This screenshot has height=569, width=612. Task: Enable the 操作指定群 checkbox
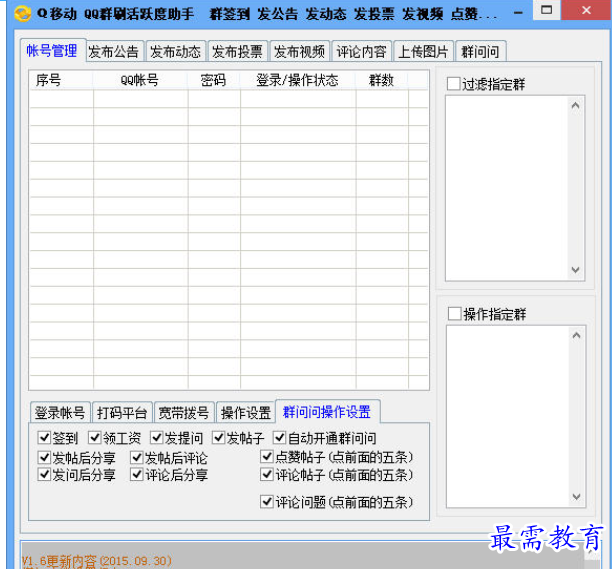(454, 313)
